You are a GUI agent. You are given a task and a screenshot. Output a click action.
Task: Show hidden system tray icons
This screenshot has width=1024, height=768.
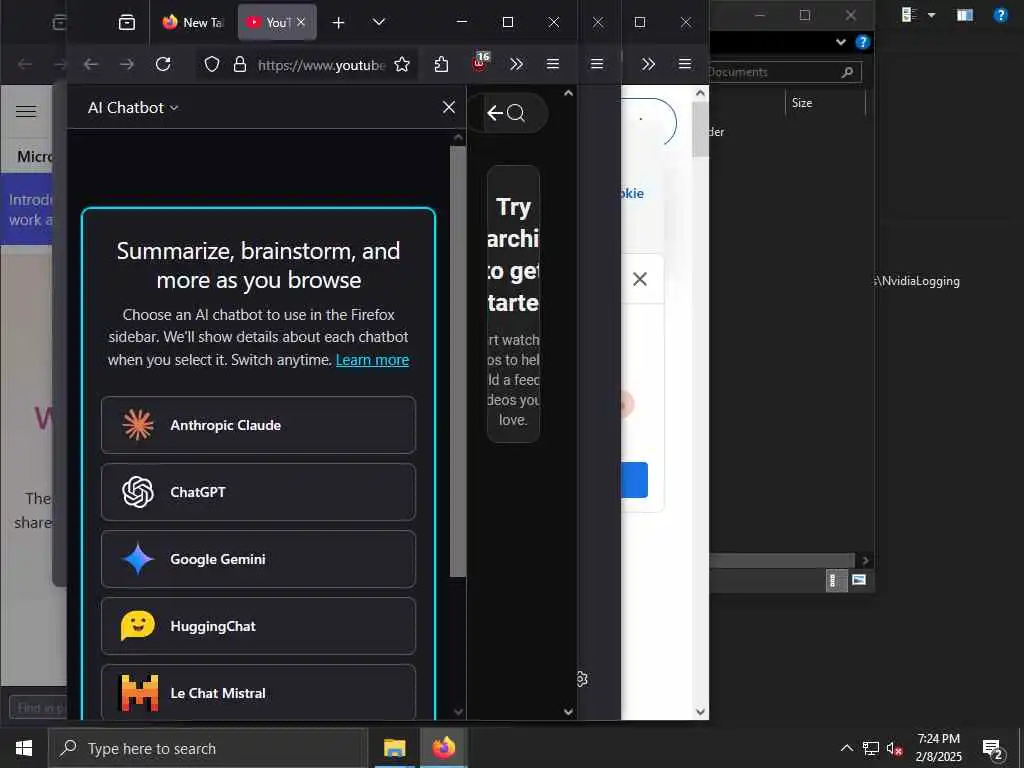[846, 748]
